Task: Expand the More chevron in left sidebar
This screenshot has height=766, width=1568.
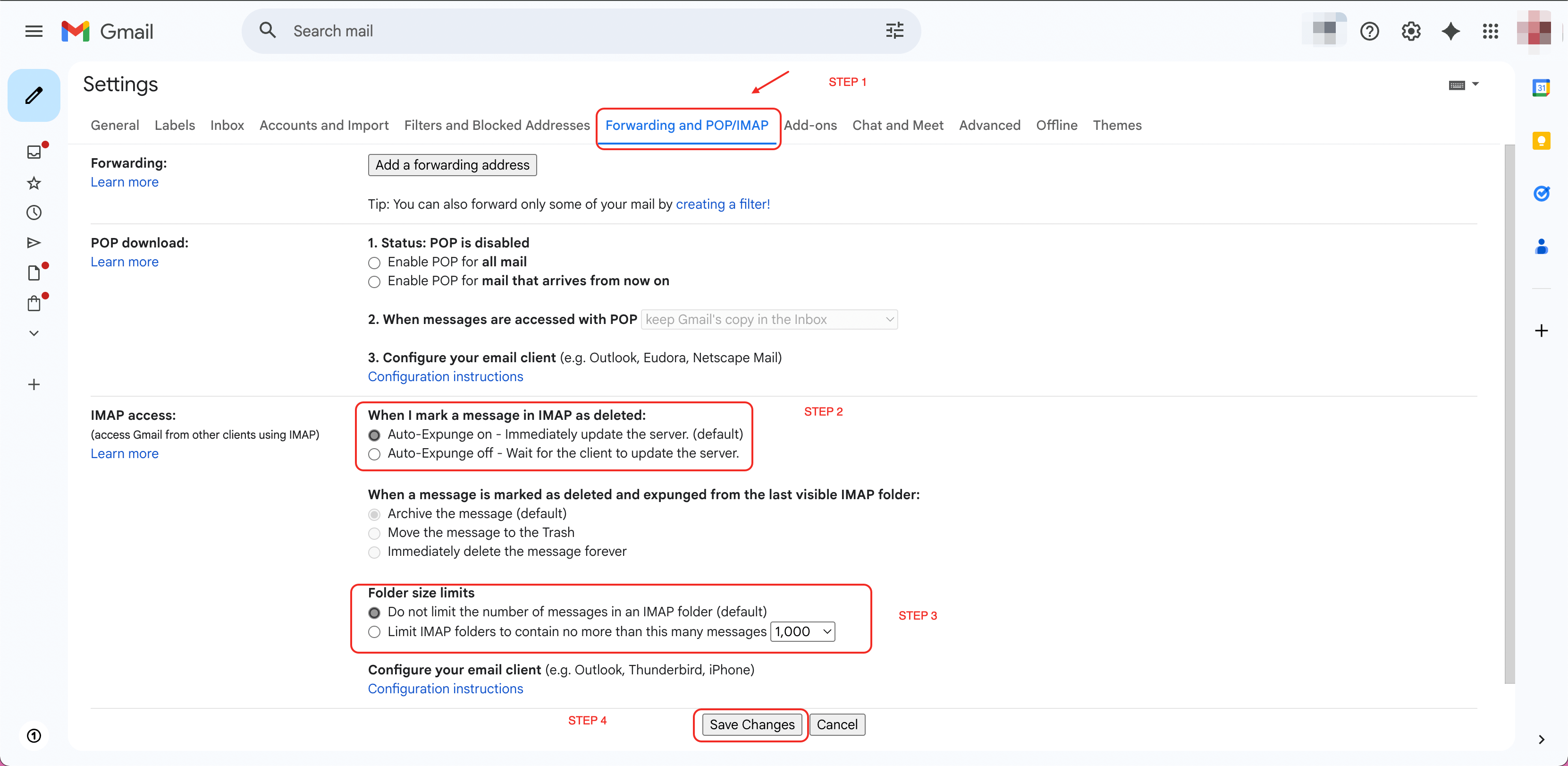Action: (34, 333)
